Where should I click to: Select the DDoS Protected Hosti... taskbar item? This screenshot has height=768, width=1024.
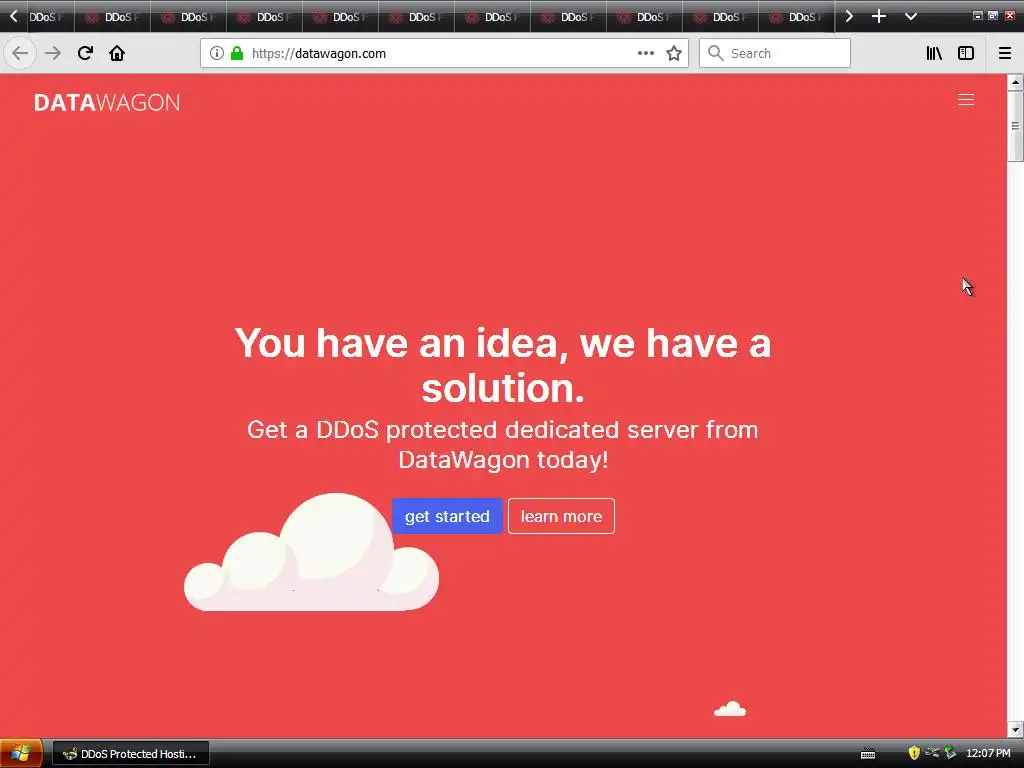tap(131, 754)
